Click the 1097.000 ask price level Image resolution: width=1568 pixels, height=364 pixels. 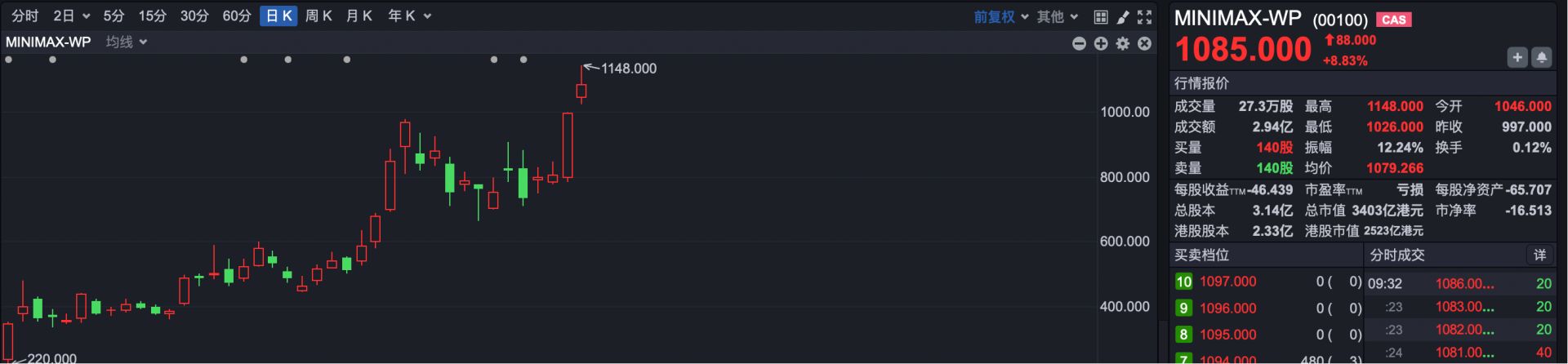(x=1227, y=282)
